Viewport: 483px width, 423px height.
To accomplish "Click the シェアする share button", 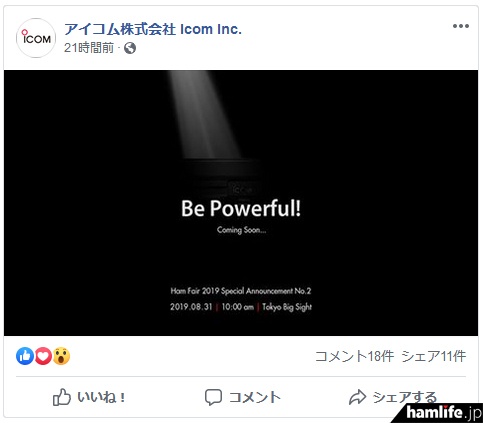I will click(393, 397).
